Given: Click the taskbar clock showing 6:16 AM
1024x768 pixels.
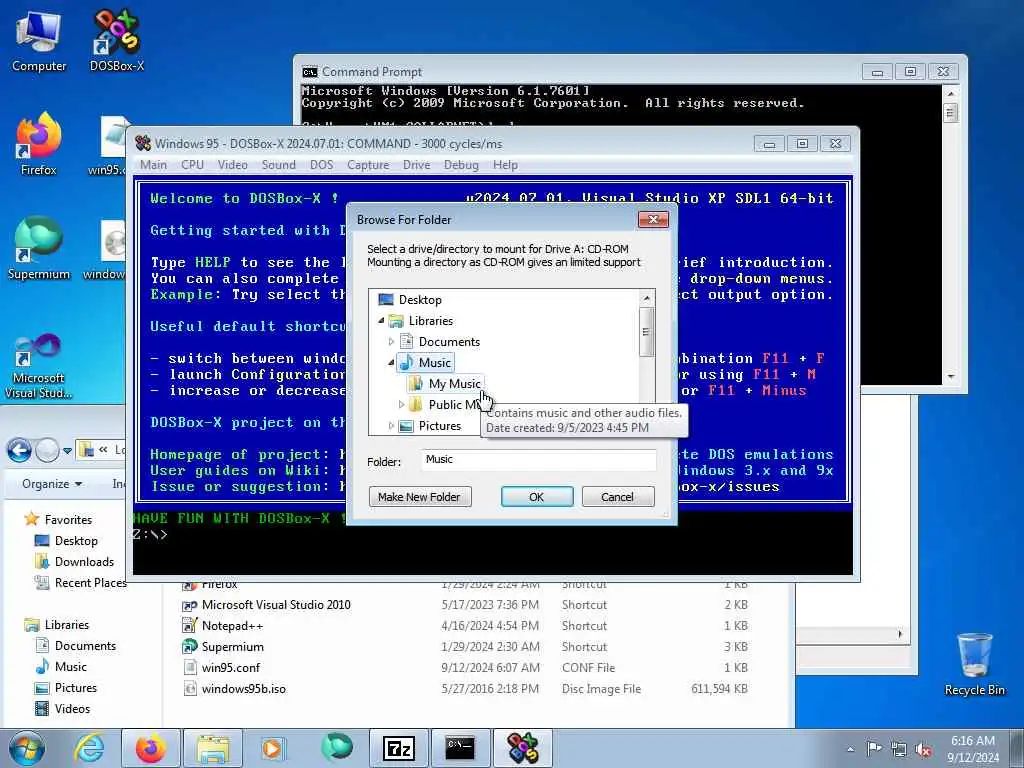Looking at the screenshot, I should [973, 749].
